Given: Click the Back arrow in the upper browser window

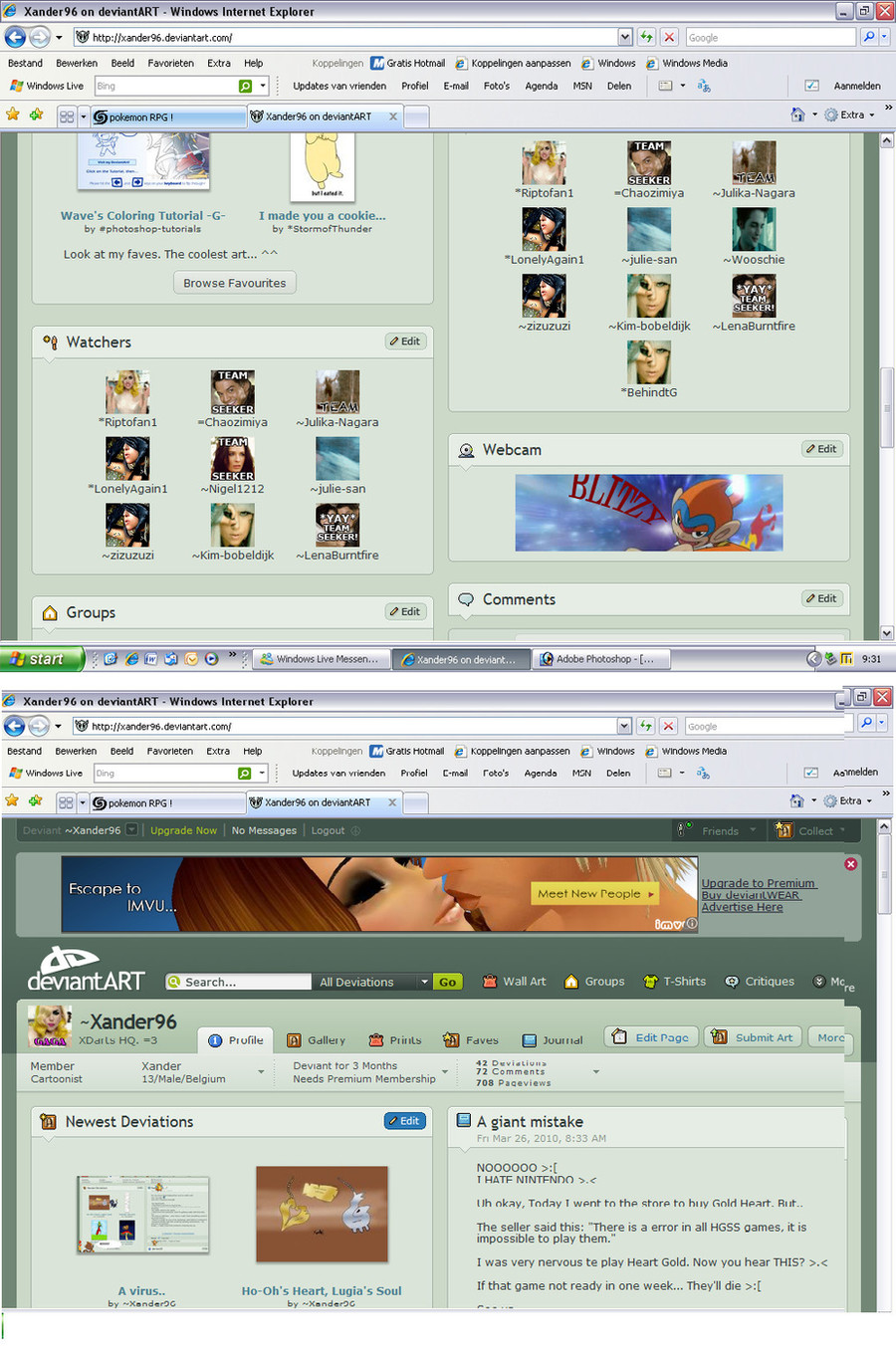Looking at the screenshot, I should [x=15, y=37].
